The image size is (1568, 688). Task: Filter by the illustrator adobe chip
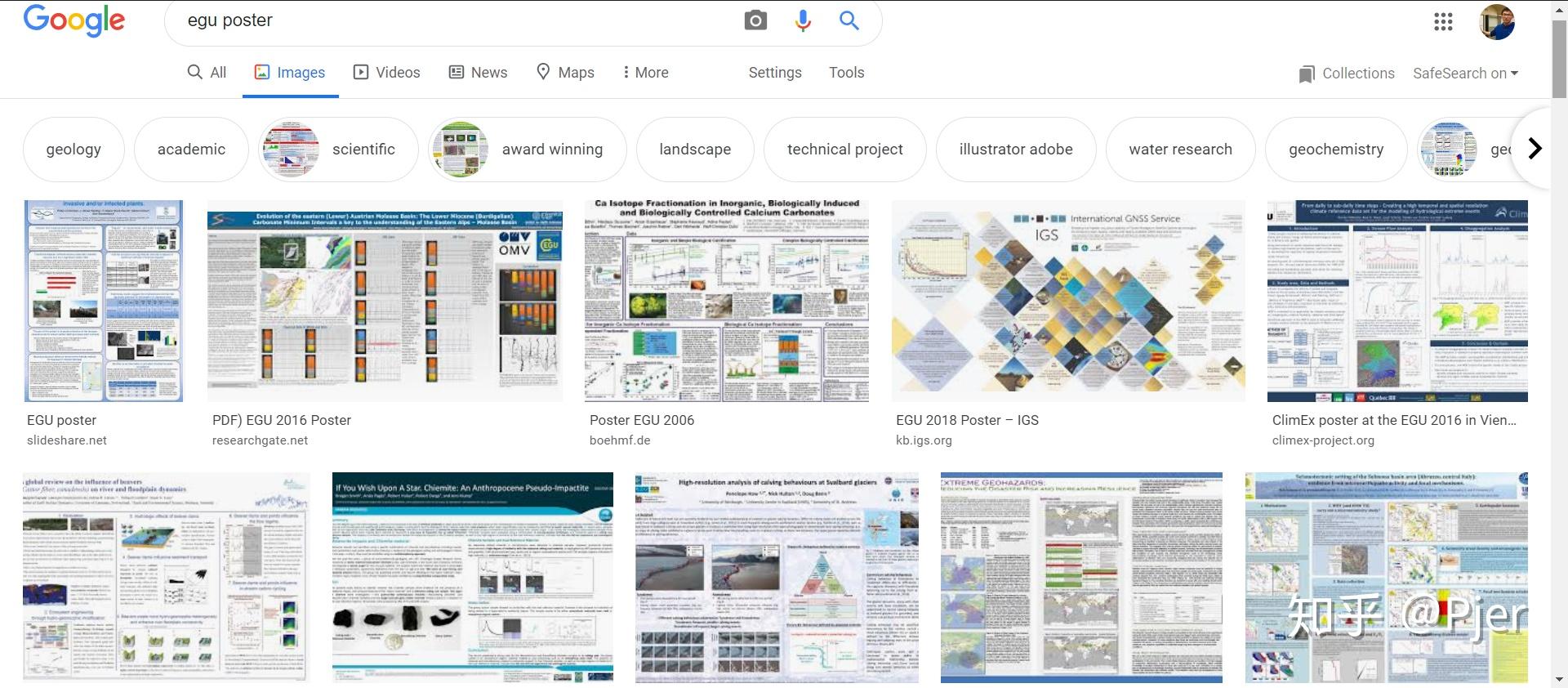point(1016,149)
